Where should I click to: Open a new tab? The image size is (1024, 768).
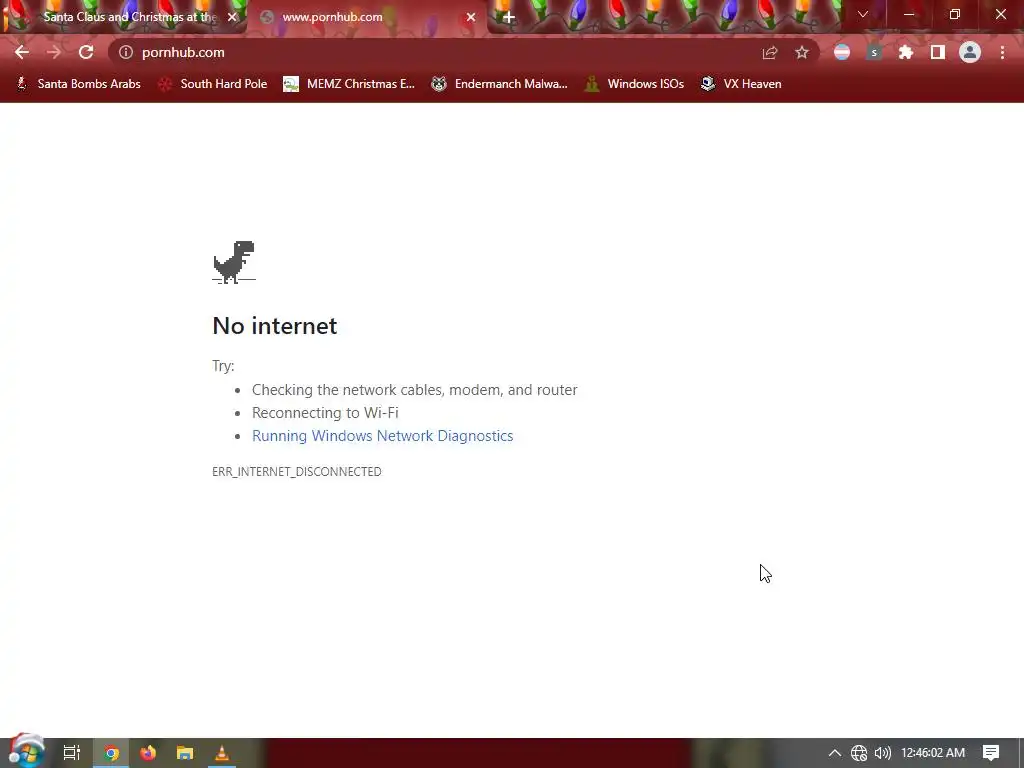509,18
